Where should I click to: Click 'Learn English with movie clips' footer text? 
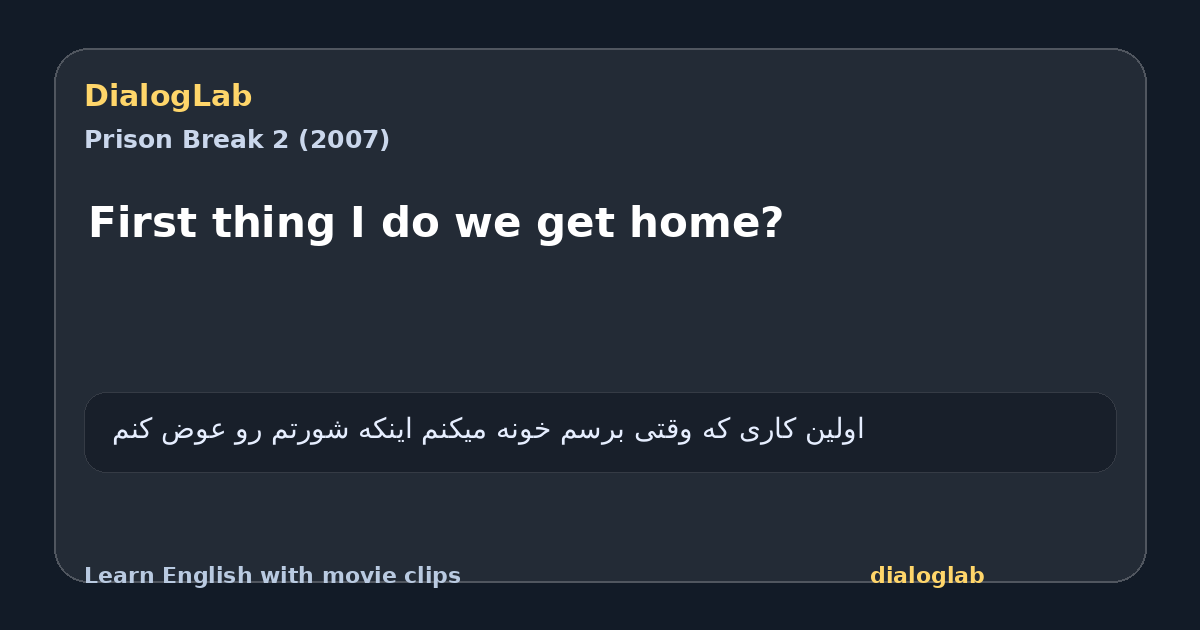click(272, 576)
